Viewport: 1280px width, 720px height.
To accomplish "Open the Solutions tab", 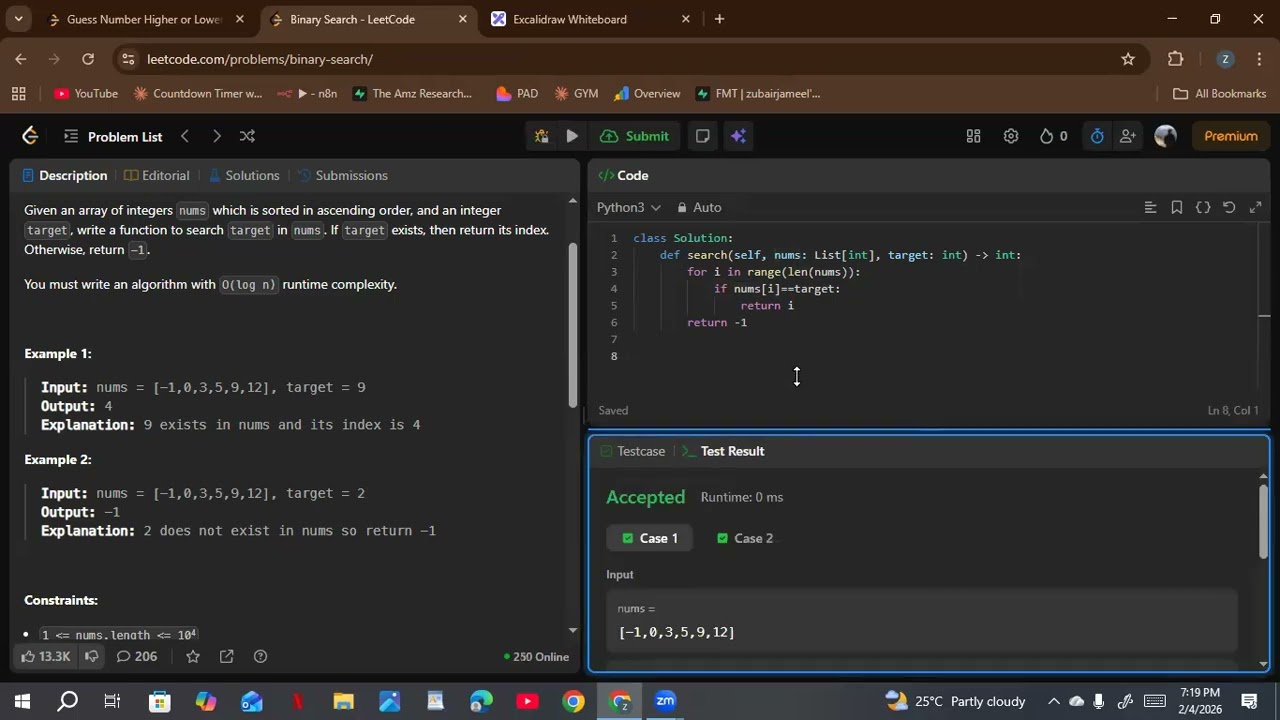I will click(x=244, y=175).
